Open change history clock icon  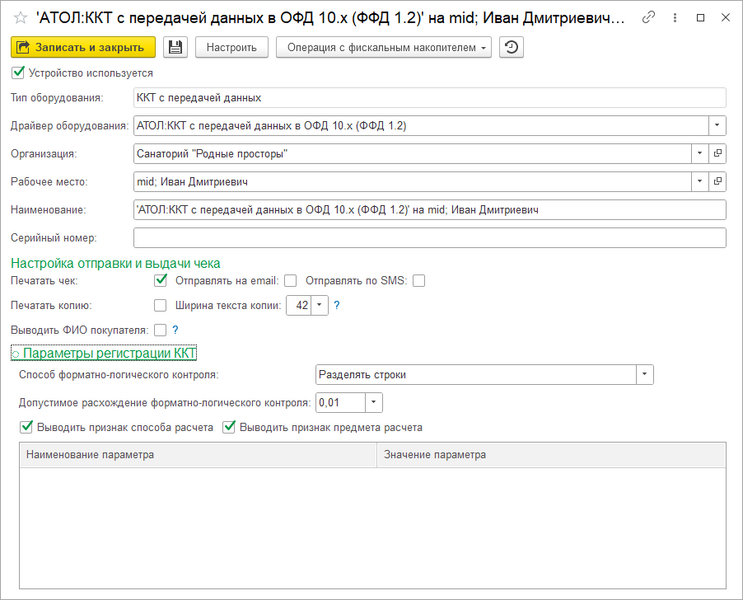pos(511,47)
